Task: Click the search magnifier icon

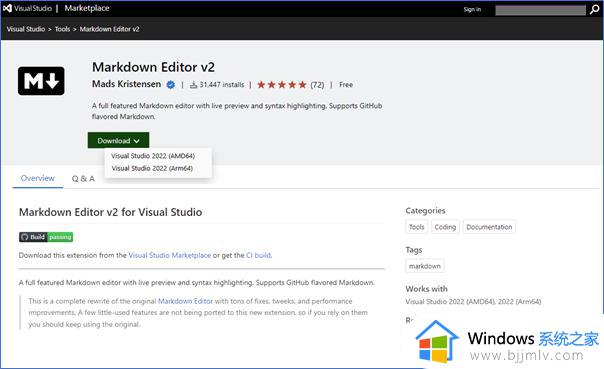Action: pos(594,10)
